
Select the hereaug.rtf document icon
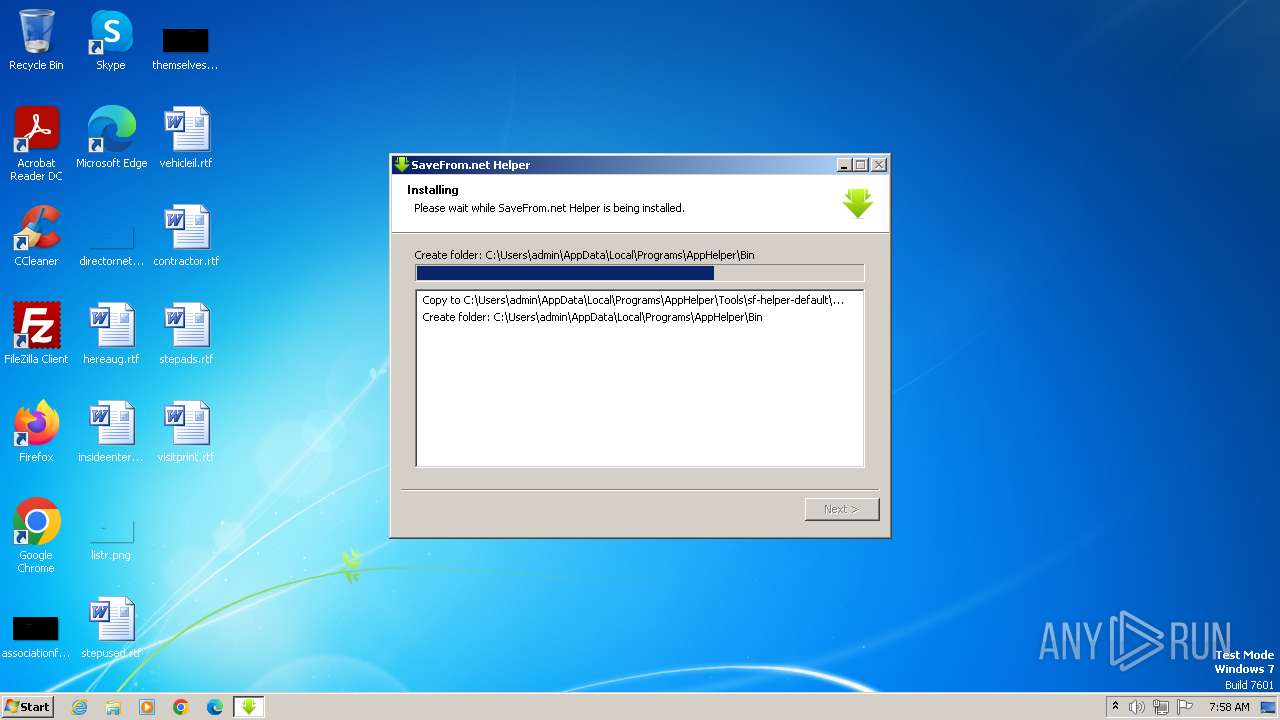tap(111, 333)
